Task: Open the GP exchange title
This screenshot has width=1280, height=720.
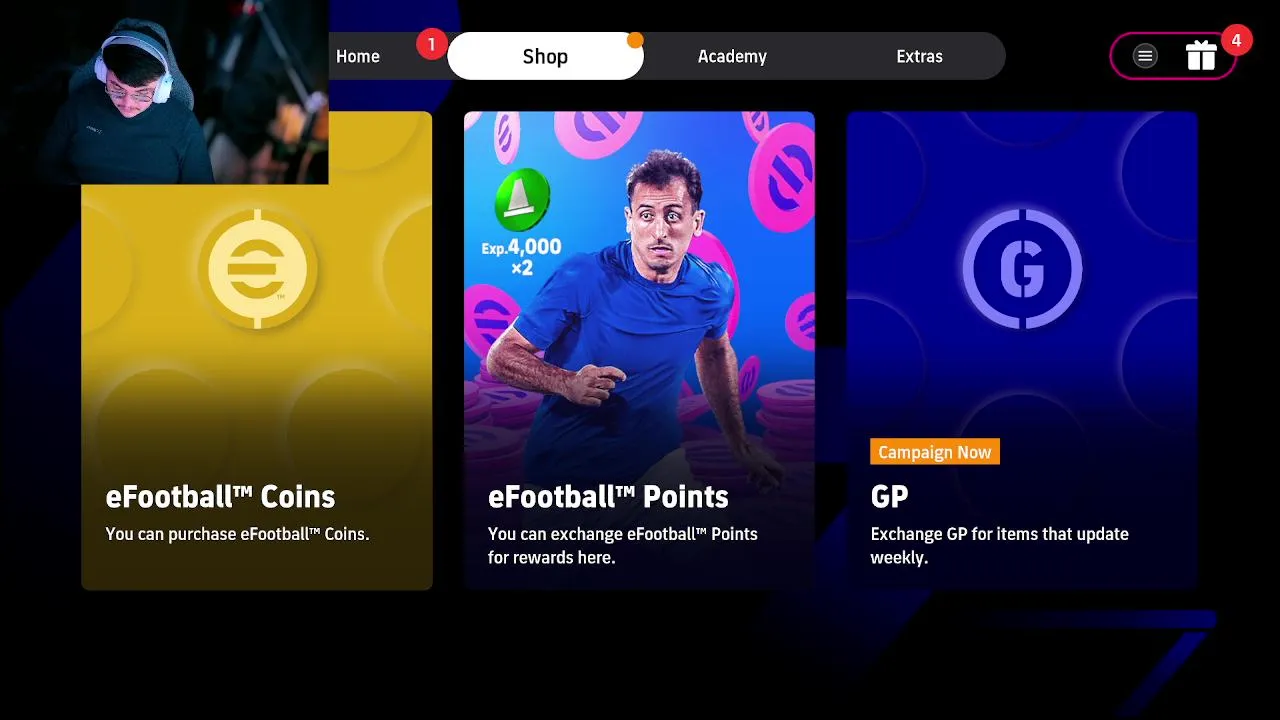Action: [889, 497]
